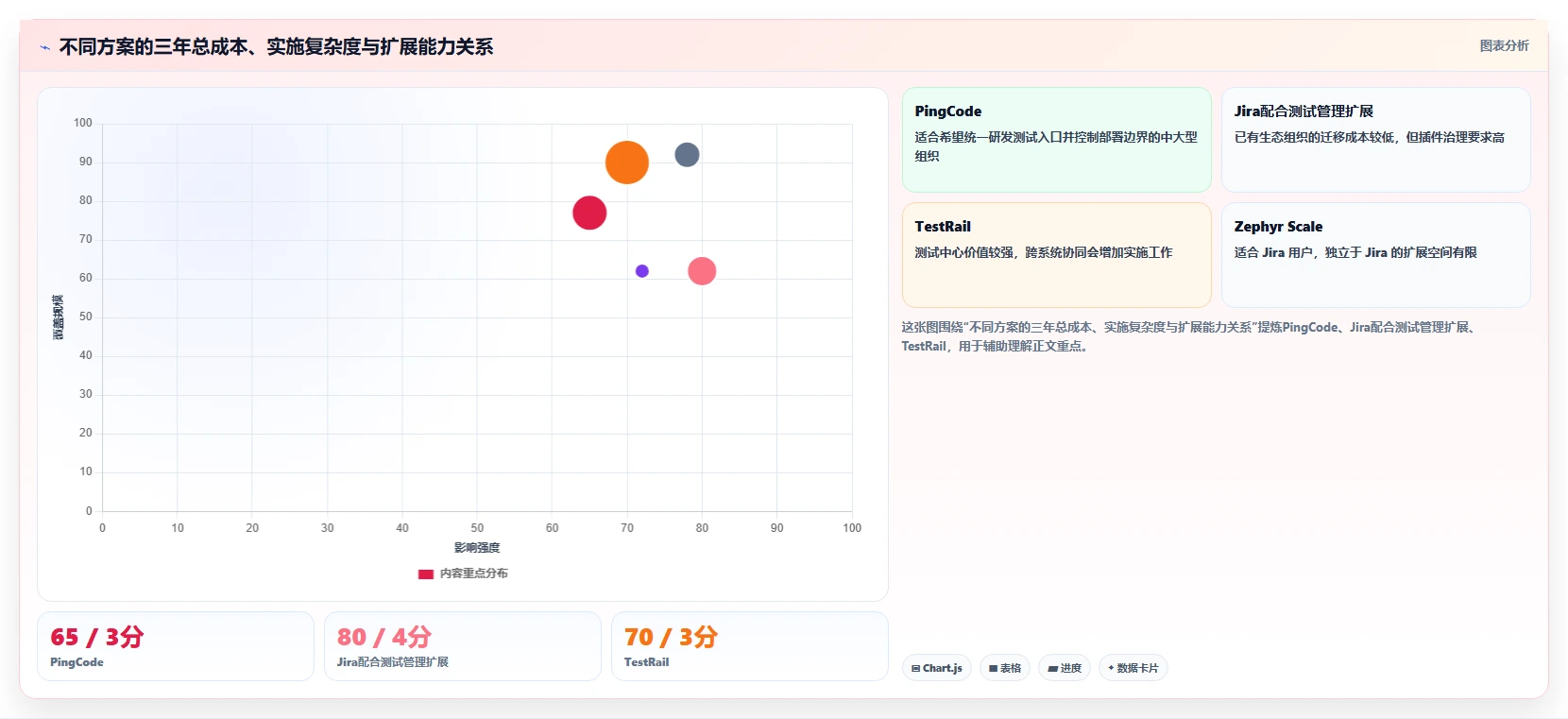Click TestRail card text 测试中心价值较强
The image size is (1568, 719).
click(x=1044, y=252)
